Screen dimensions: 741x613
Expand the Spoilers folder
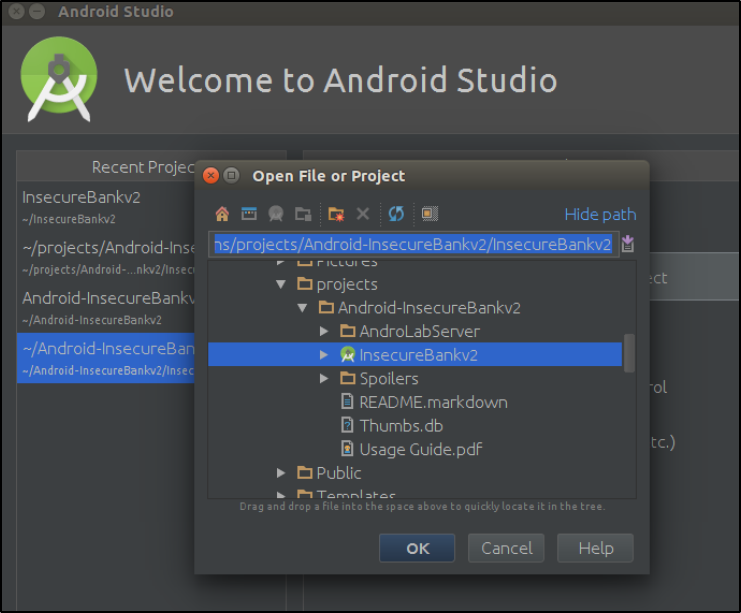tap(324, 379)
